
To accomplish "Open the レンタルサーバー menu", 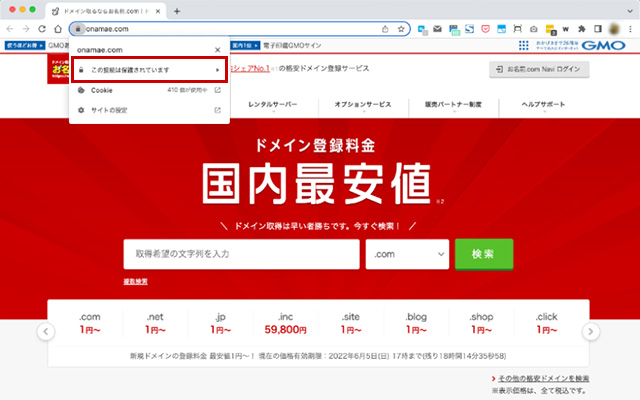I will (x=273, y=104).
